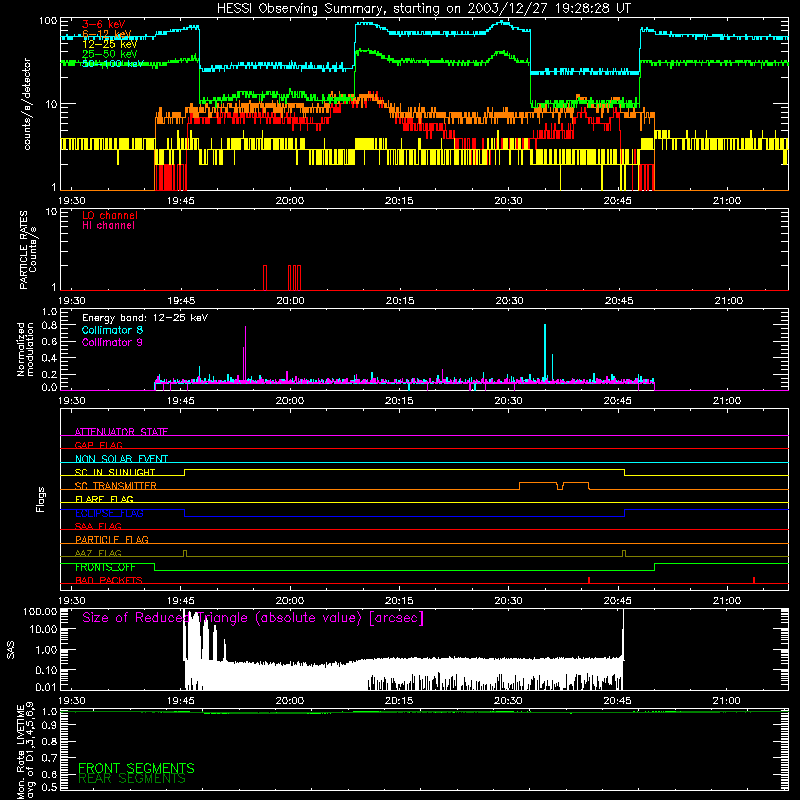This screenshot has height=800, width=800.
Task: Click the PARTICLE RATES Counts/s axis label
Action: (x=28, y=250)
